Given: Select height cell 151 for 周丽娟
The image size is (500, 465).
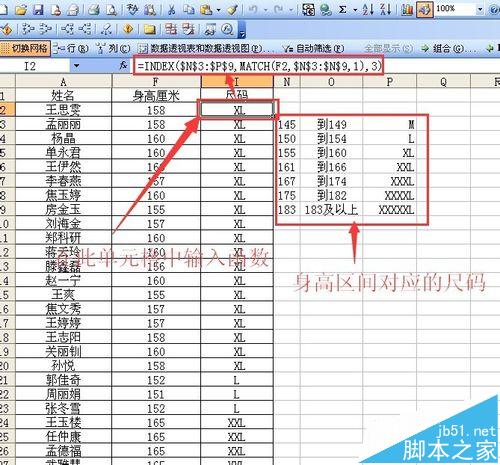Looking at the screenshot, I should (x=156, y=394).
